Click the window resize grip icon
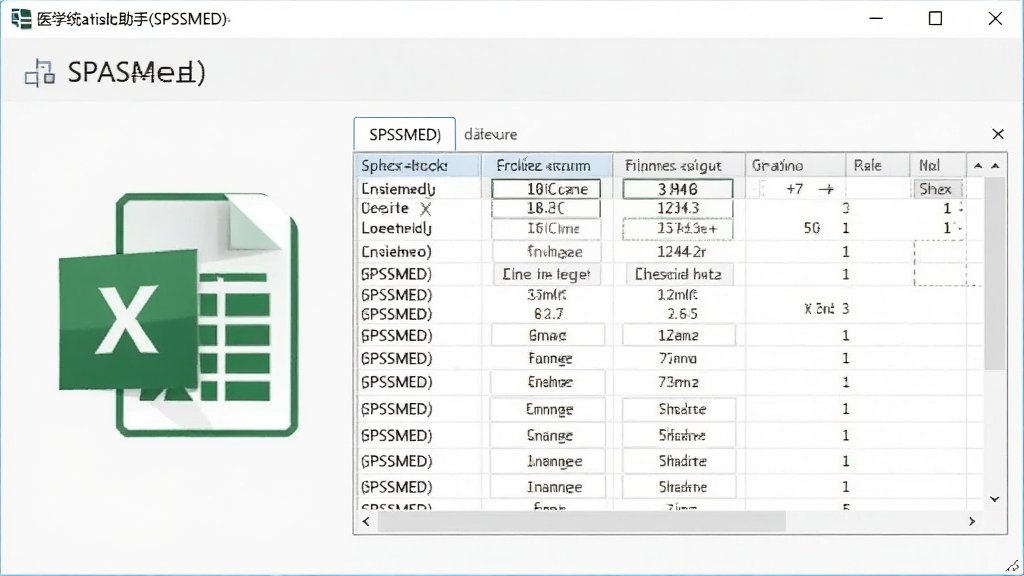Screen dimensions: 1024x576 pos(1013,566)
